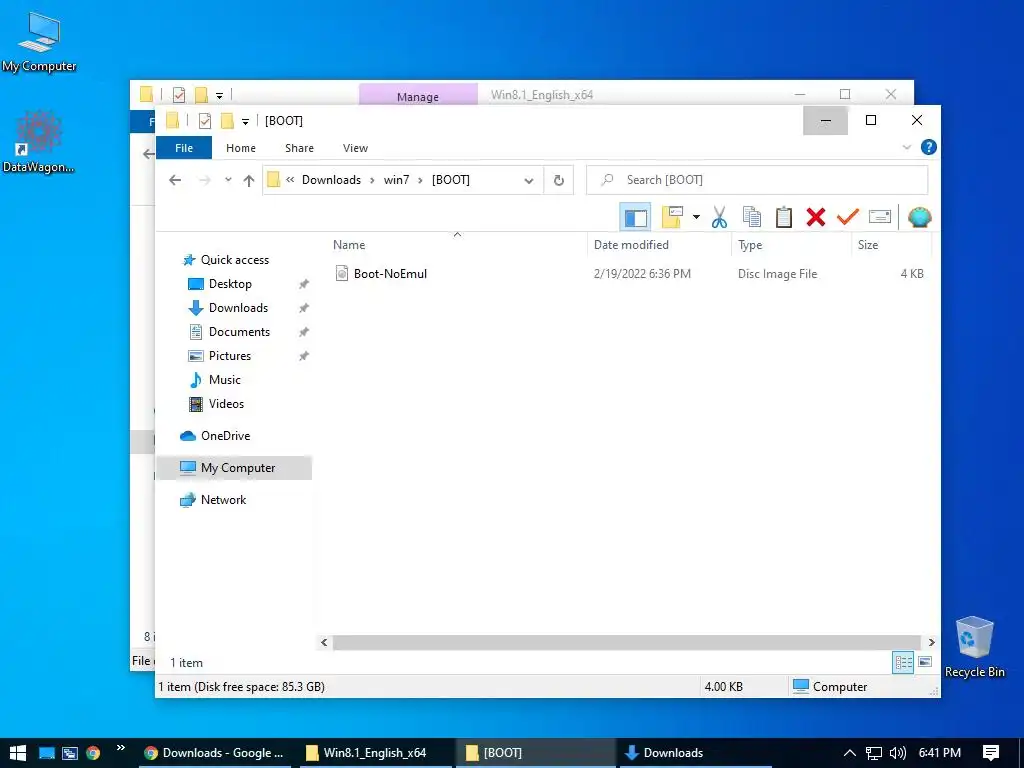This screenshot has width=1024, height=768.
Task: Select Quick access in the navigation pane
Action: pyautogui.click(x=234, y=260)
